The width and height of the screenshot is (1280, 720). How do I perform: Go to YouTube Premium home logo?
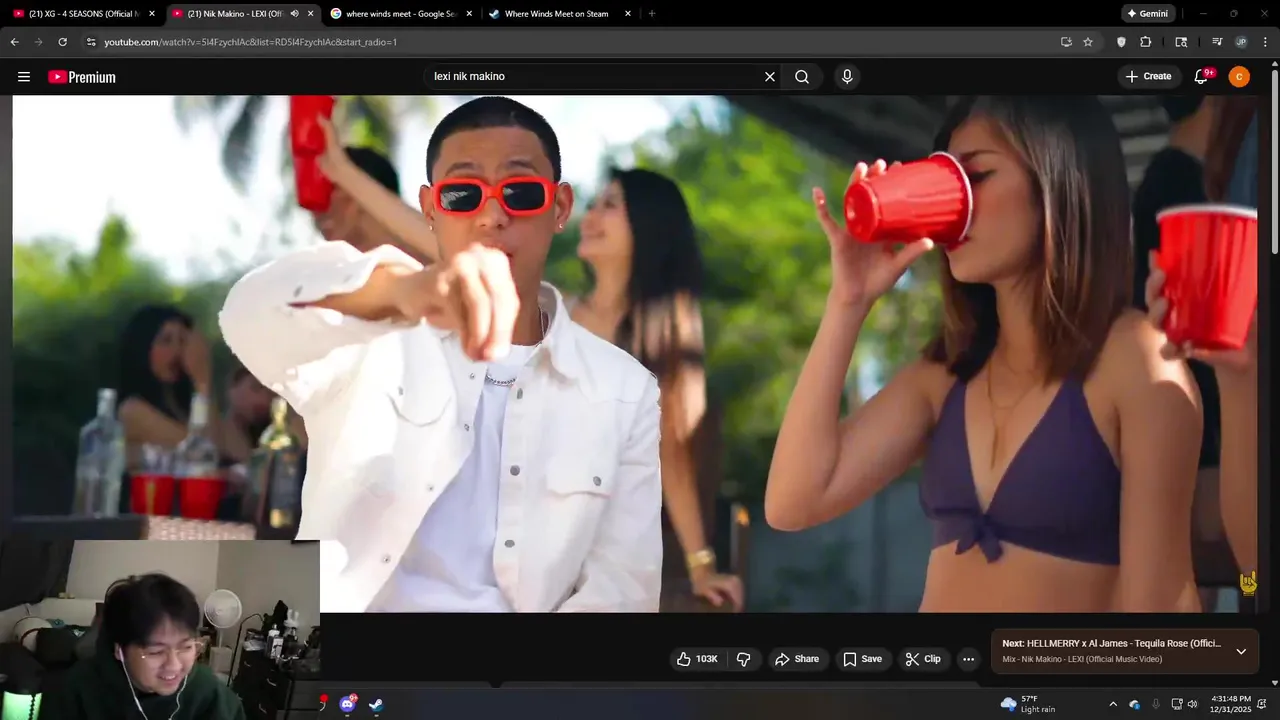tap(82, 77)
